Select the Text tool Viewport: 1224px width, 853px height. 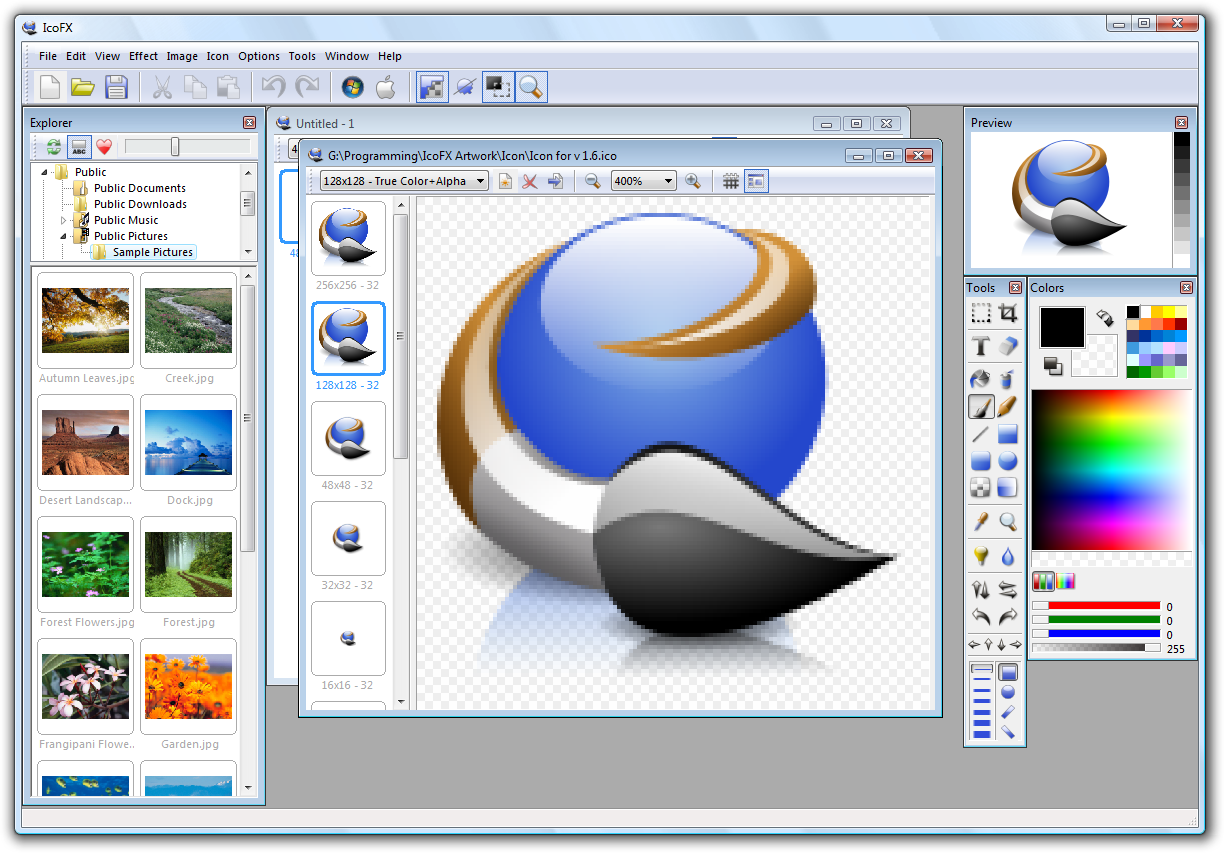(x=979, y=346)
